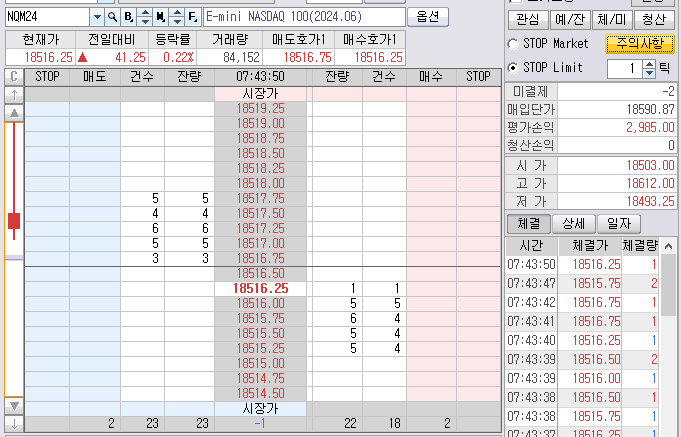Click the 거래량 value 84,152
This screenshot has width=681, height=437.
241,57
